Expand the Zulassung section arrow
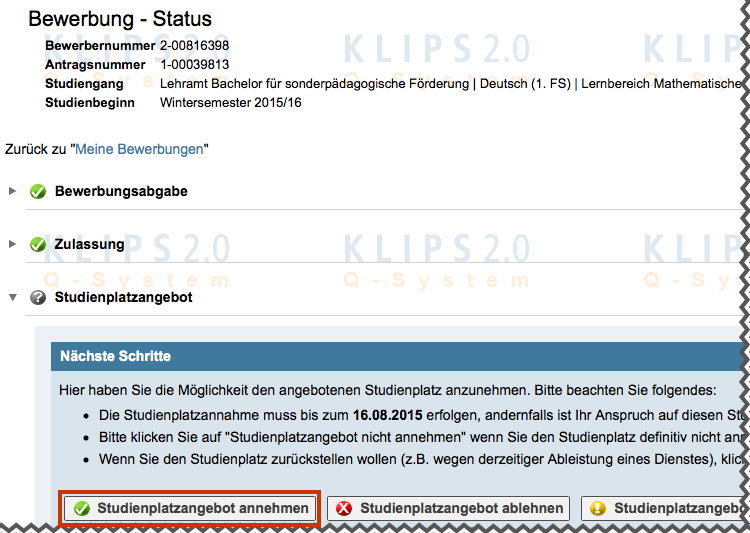 [x=12, y=244]
